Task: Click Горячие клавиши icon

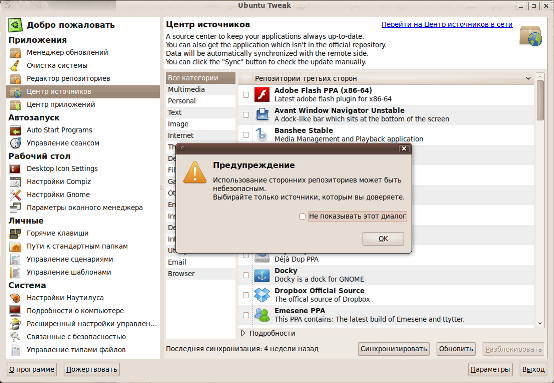Action: 15,233
